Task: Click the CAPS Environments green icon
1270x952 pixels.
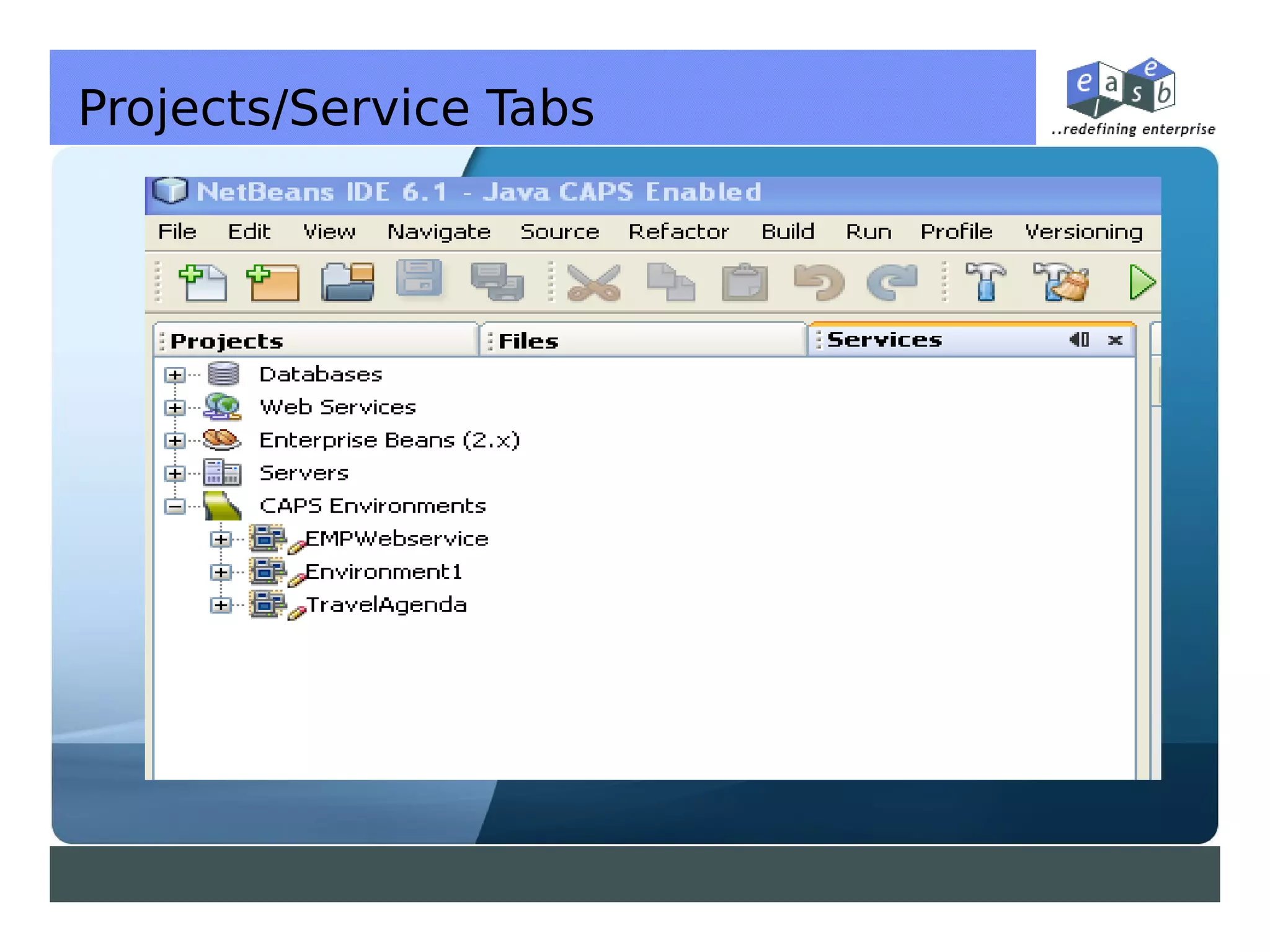Action: tap(222, 506)
